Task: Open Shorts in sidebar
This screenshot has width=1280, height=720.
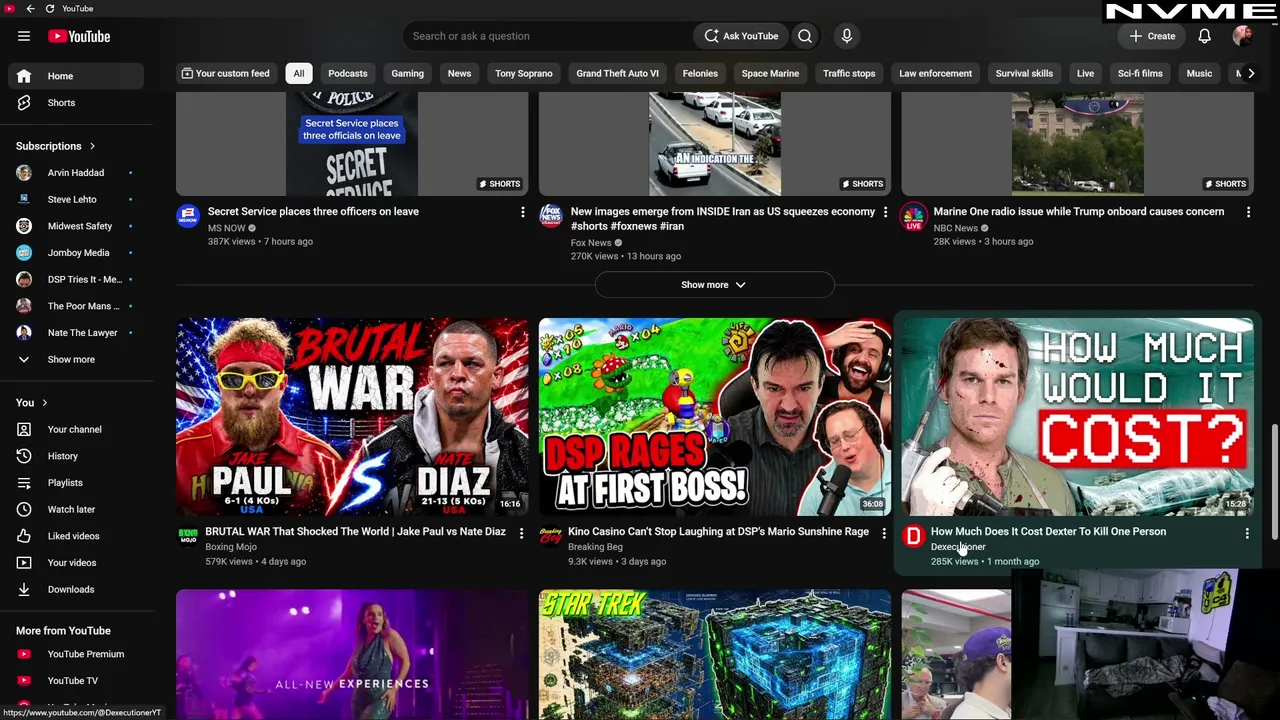Action: [x=76, y=103]
